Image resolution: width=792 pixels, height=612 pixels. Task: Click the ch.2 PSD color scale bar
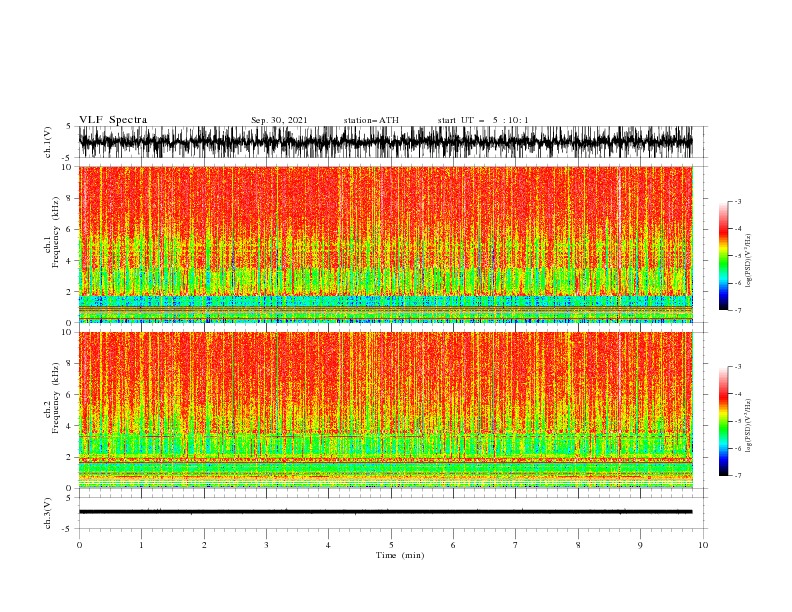pyautogui.click(x=723, y=421)
